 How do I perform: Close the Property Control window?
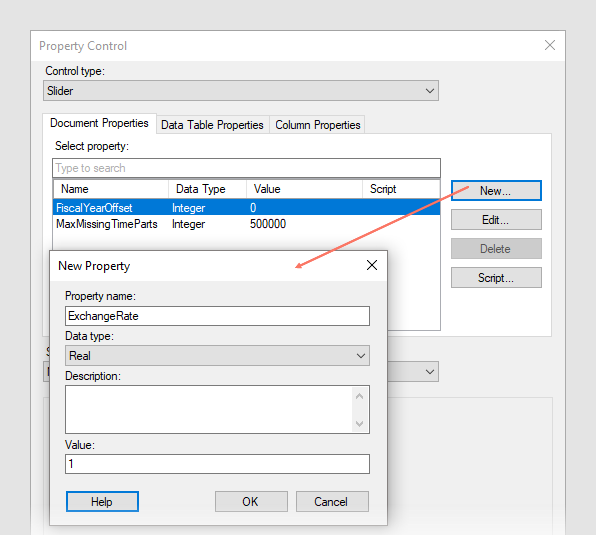click(x=550, y=45)
